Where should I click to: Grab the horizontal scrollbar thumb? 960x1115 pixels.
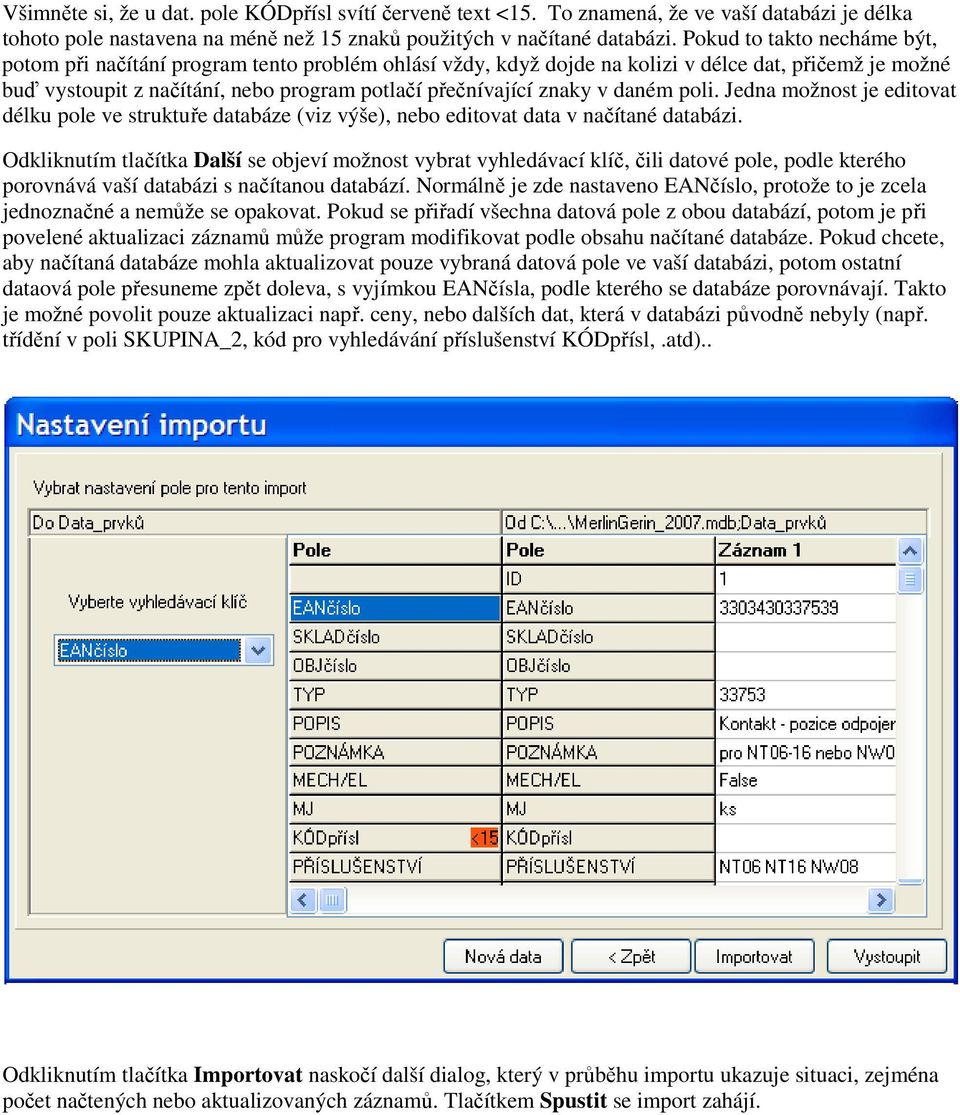point(332,900)
